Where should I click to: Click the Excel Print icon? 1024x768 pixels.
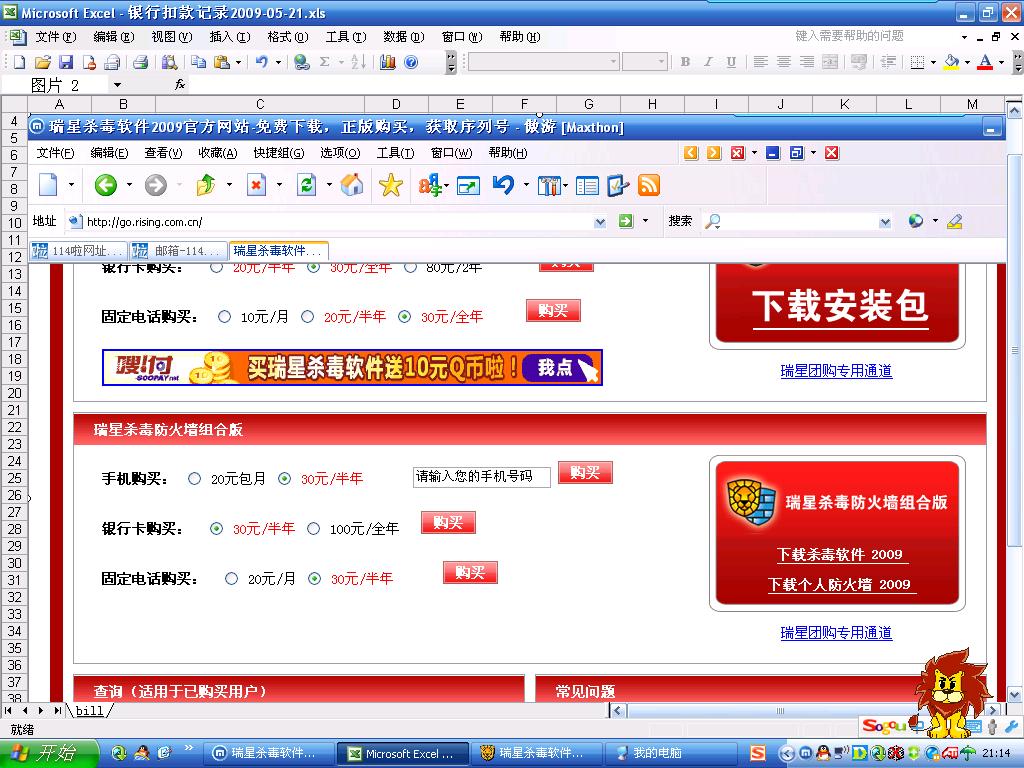pyautogui.click(x=140, y=62)
